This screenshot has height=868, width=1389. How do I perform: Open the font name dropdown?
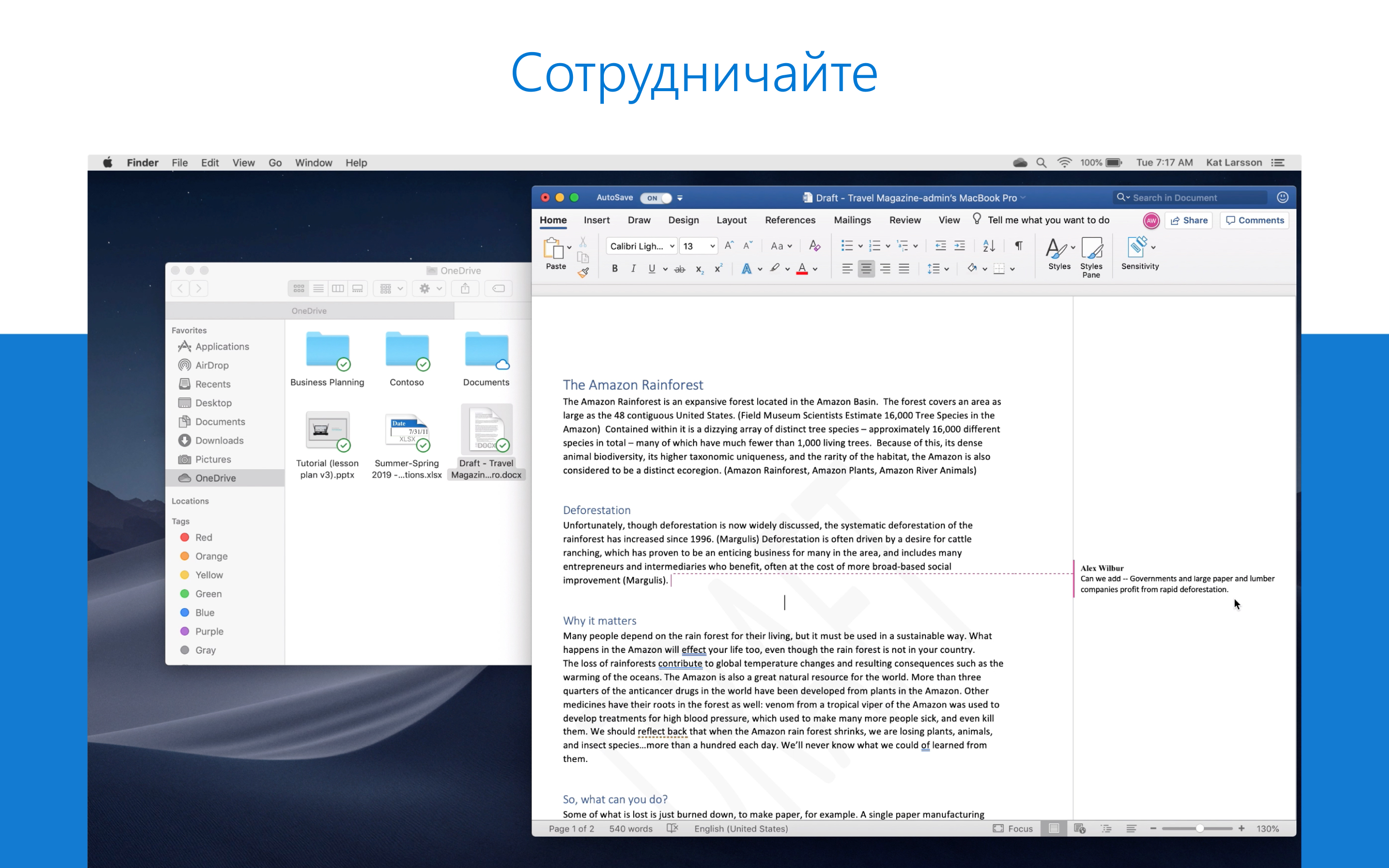point(671,246)
